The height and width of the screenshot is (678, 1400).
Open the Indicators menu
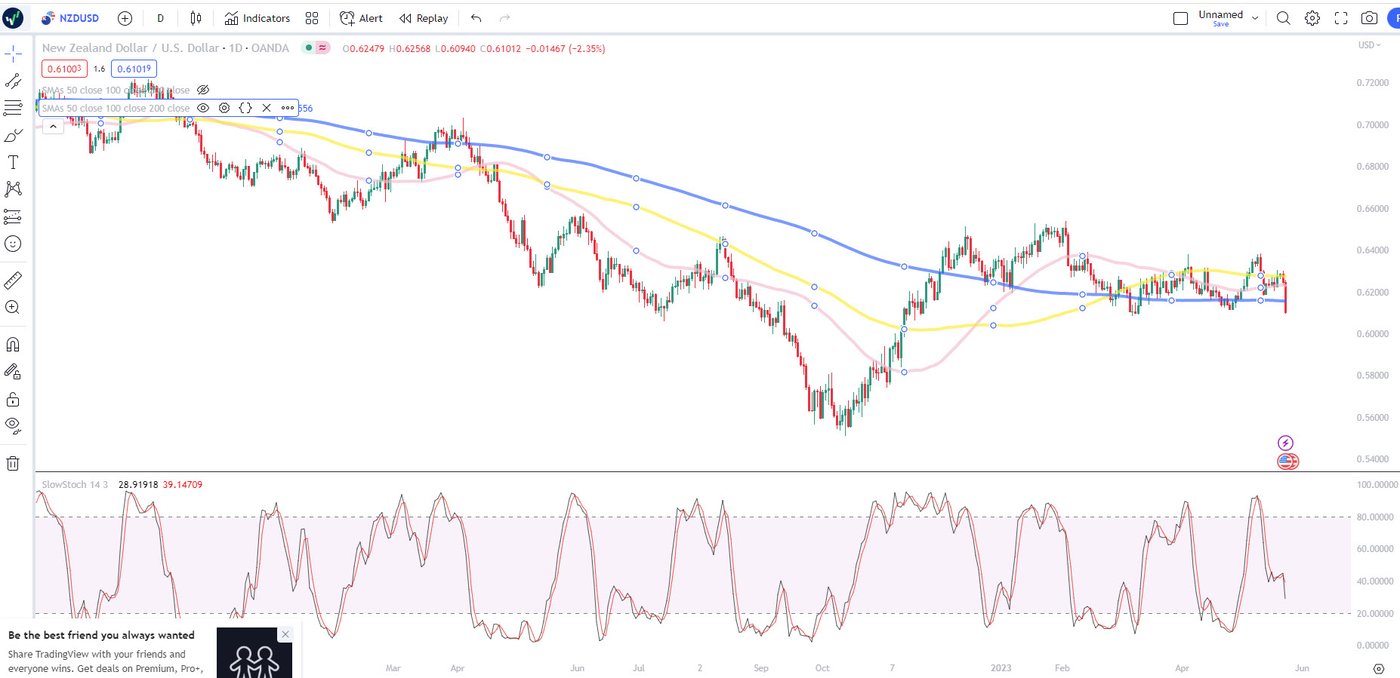click(257, 18)
